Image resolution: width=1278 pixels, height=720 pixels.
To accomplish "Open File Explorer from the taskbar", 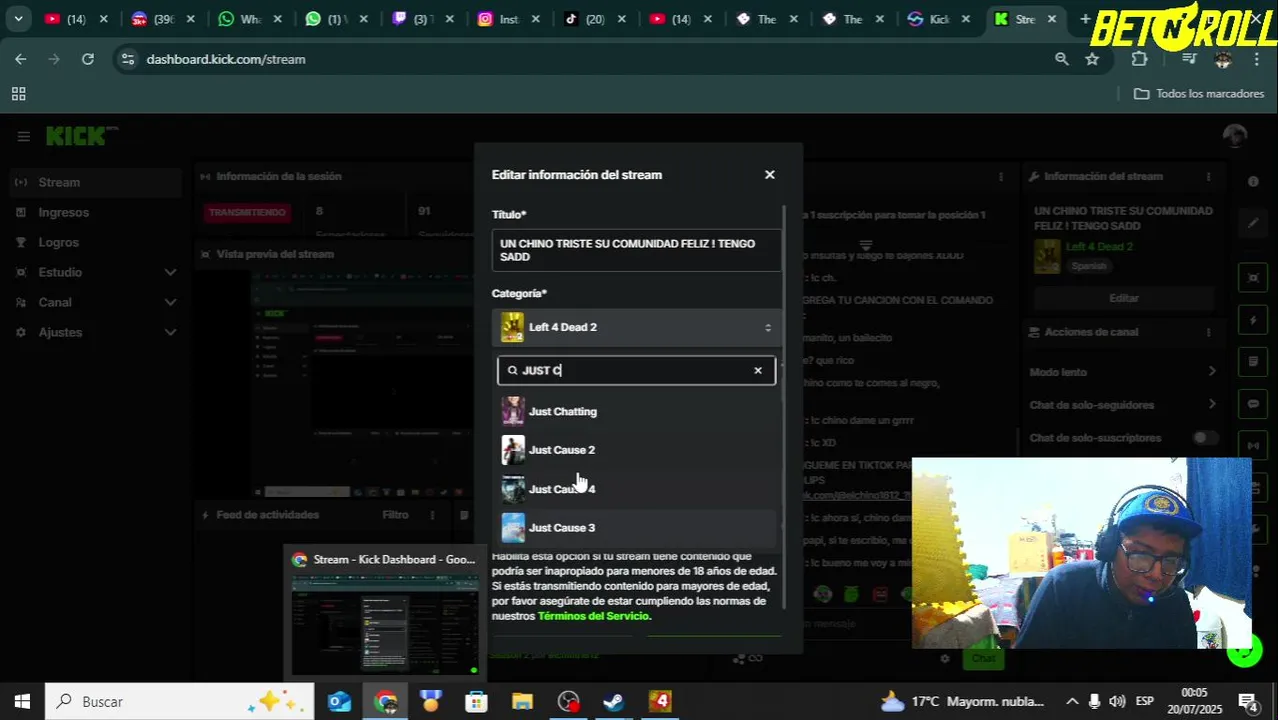I will pos(522,702).
